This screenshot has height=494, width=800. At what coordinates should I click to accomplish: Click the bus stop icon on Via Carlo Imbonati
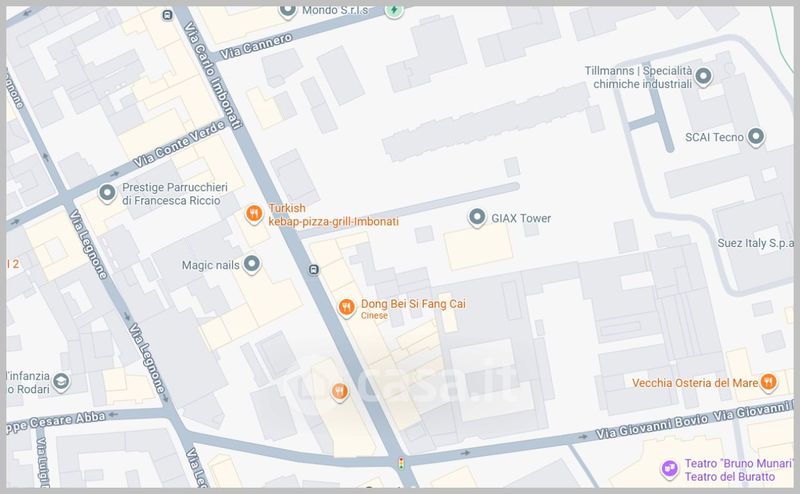coord(314,269)
